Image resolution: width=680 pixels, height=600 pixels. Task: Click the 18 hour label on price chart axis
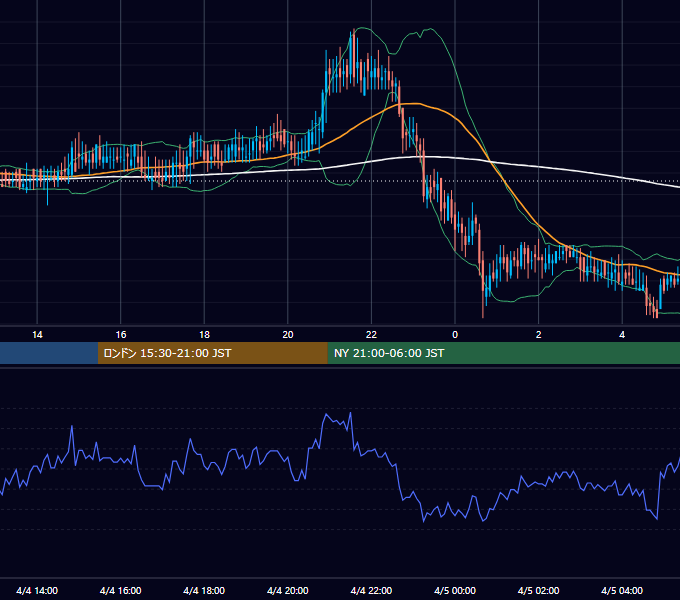pyautogui.click(x=204, y=335)
